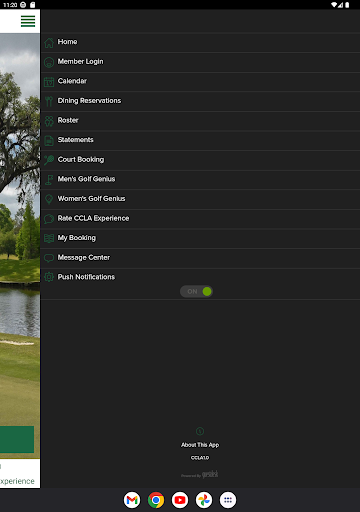The image size is (360, 512).
Task: Click the Member Login face icon
Action: click(49, 62)
